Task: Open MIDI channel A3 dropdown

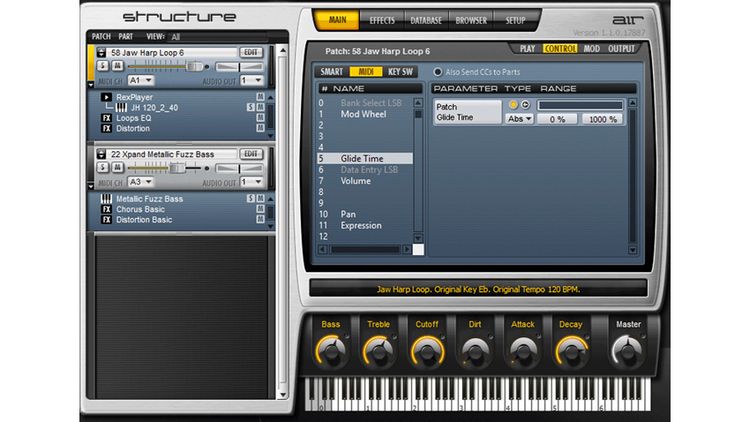Action: coord(141,182)
